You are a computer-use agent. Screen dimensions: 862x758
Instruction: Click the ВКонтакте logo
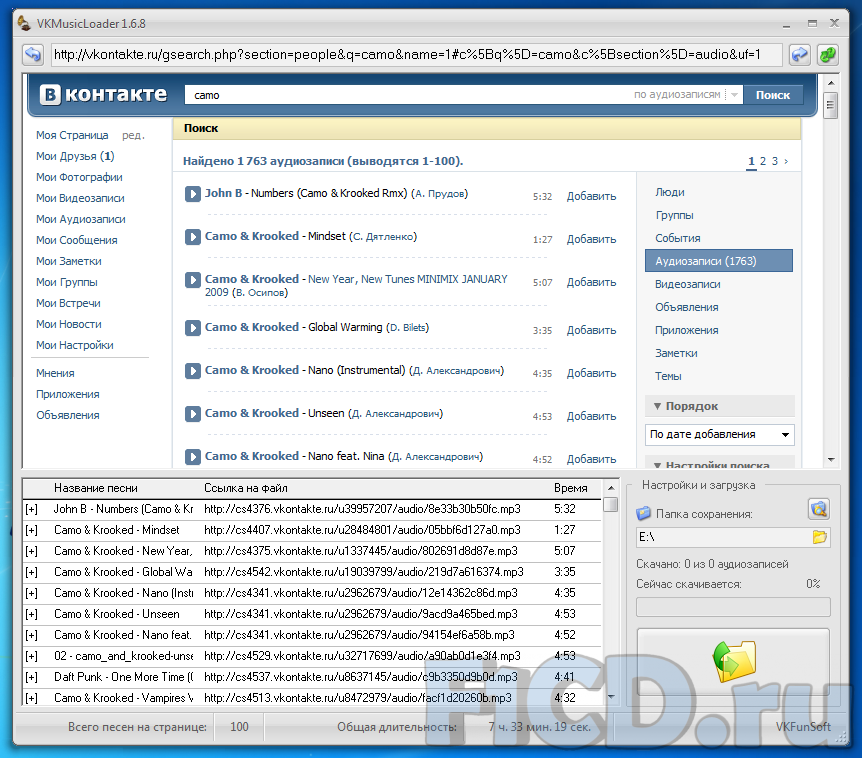coord(103,95)
